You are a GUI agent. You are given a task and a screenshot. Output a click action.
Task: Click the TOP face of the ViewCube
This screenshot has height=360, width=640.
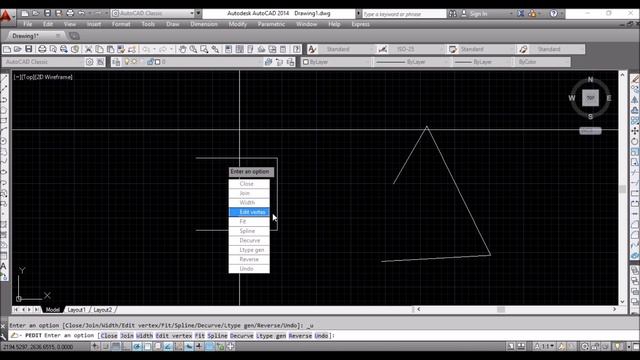pyautogui.click(x=590, y=98)
